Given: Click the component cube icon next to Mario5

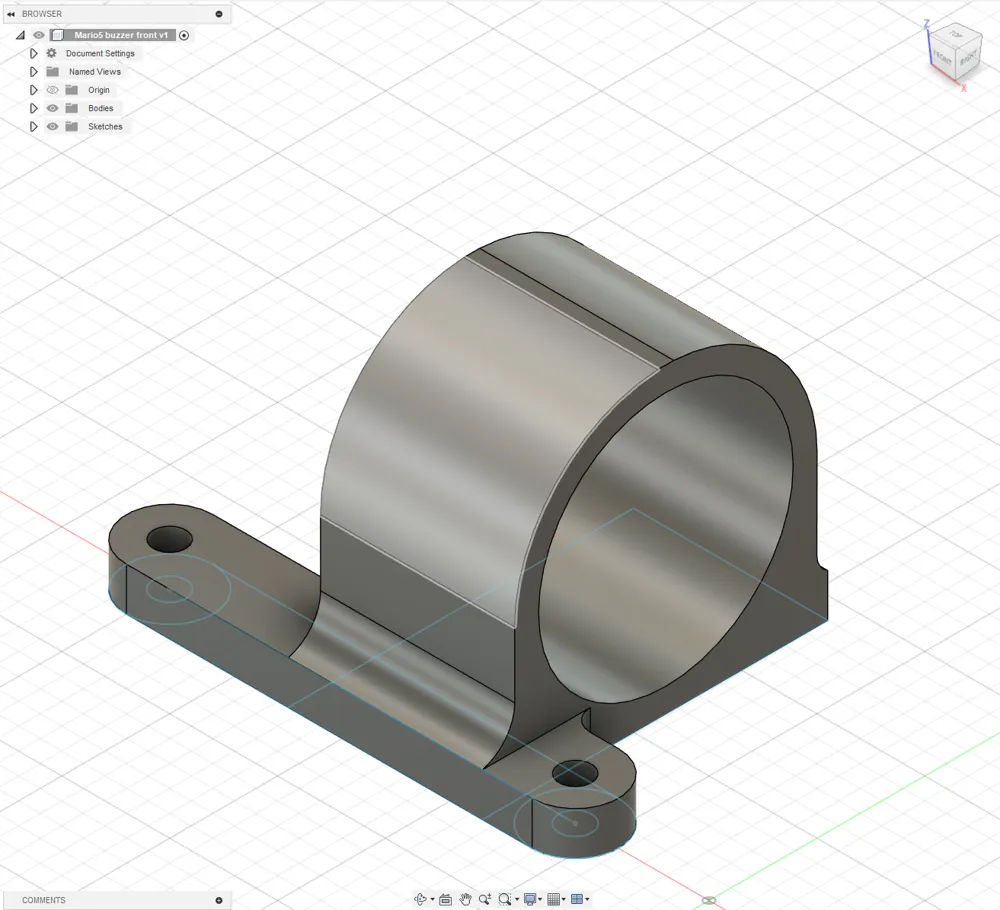Looking at the screenshot, I should (58, 35).
